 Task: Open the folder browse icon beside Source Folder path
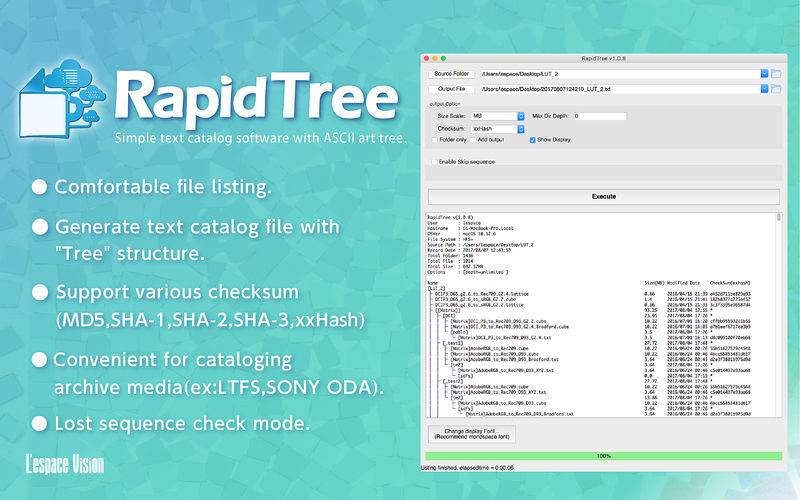(x=776, y=74)
